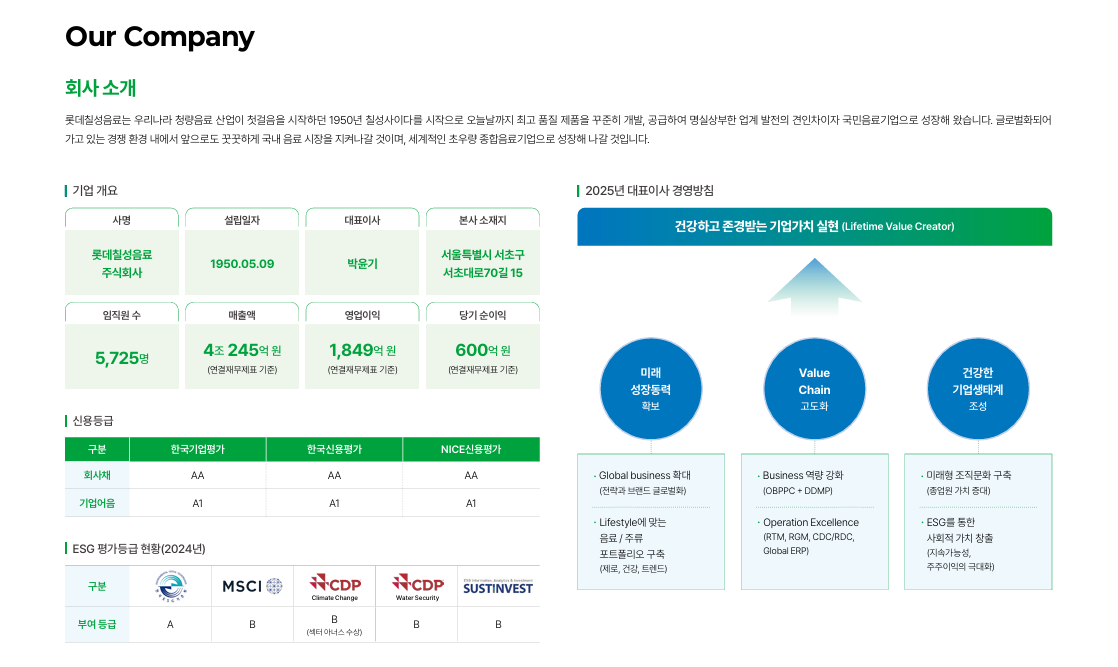Image resolution: width=1118 pixels, height=667 pixels.
Task: Click the 2025년 대표이사 경영방침 heading
Action: pyautogui.click(x=650, y=190)
